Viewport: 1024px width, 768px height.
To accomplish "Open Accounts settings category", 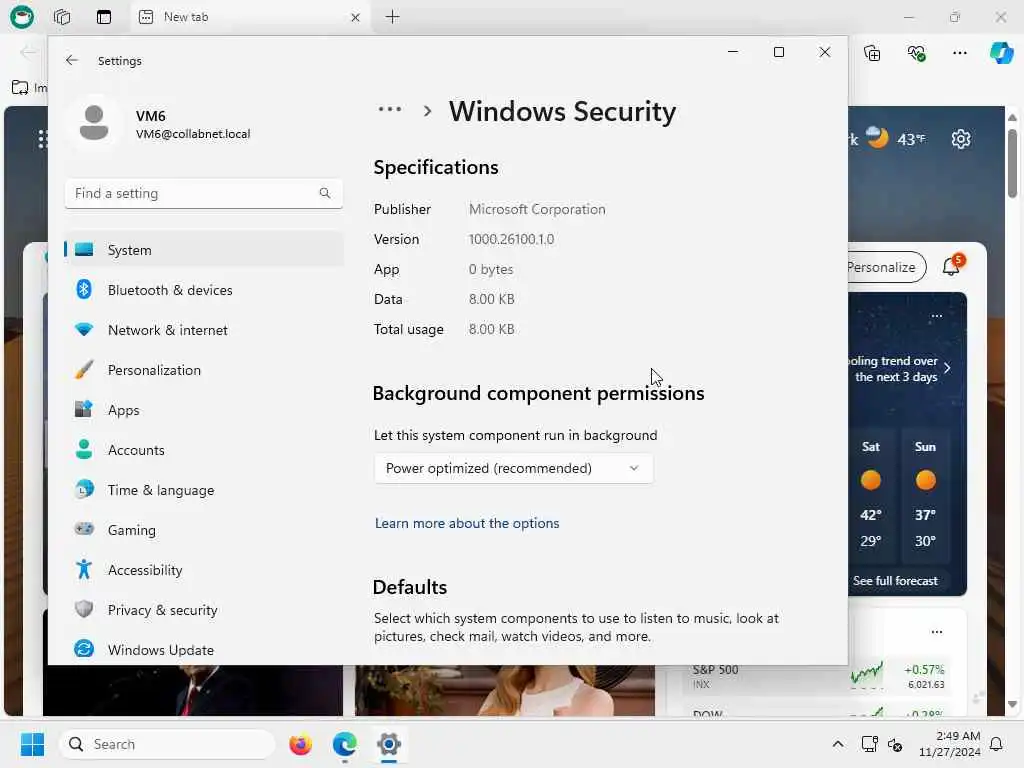I will click(204, 449).
